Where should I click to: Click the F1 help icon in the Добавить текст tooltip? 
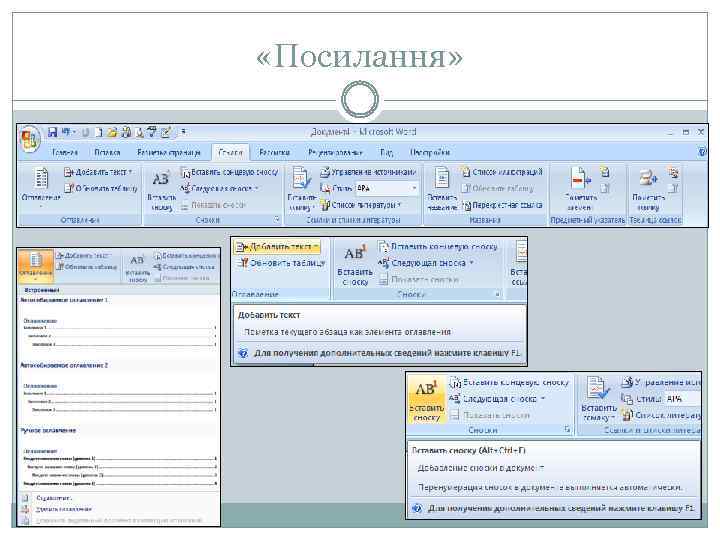pos(243,354)
